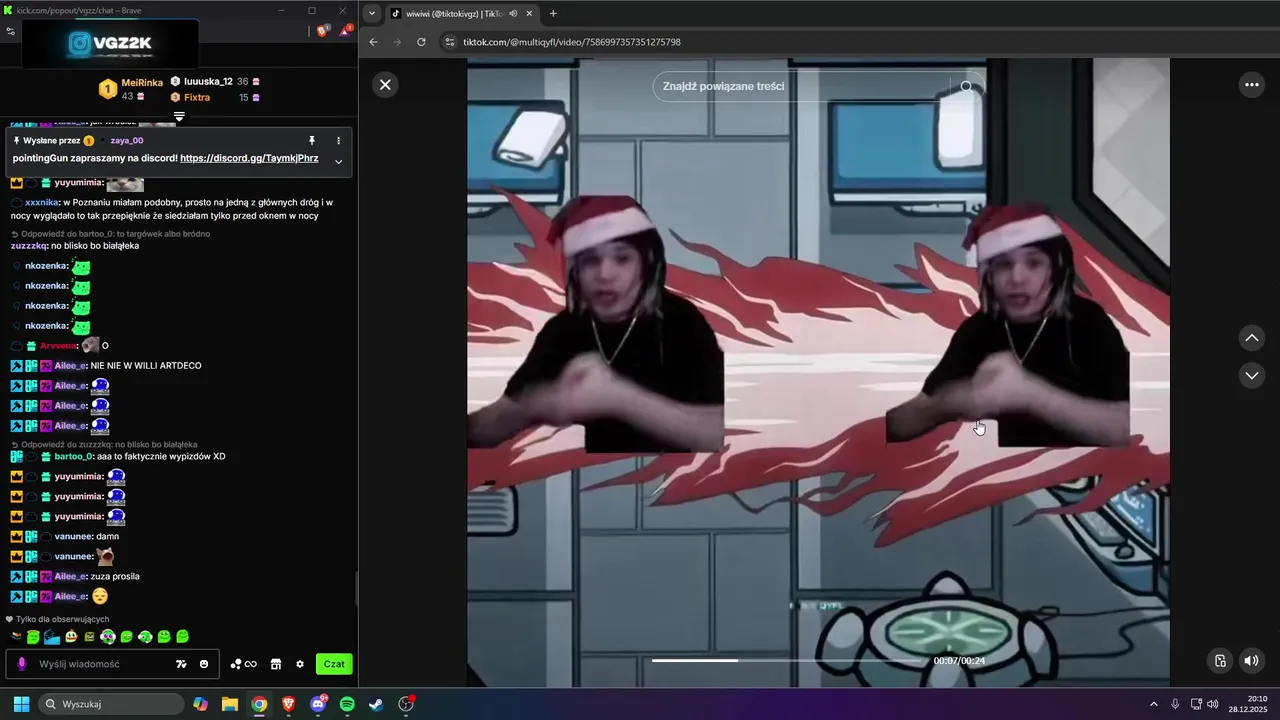1280x720 pixels.
Task: Open Fixtra leaderboard entry
Action: 215,97
